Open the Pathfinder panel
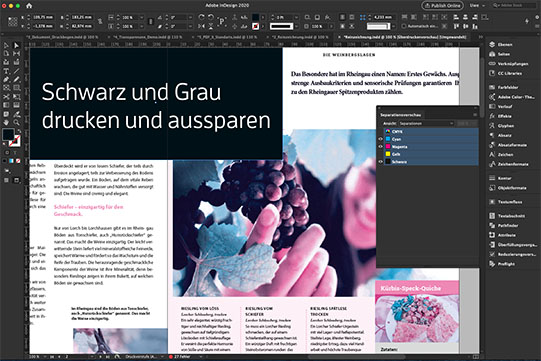The width and height of the screenshot is (541, 361). [504, 226]
